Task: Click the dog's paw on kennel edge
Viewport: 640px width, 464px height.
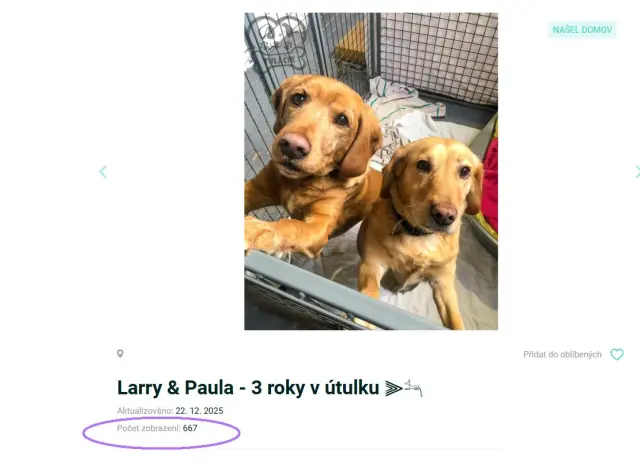Action: pyautogui.click(x=265, y=235)
